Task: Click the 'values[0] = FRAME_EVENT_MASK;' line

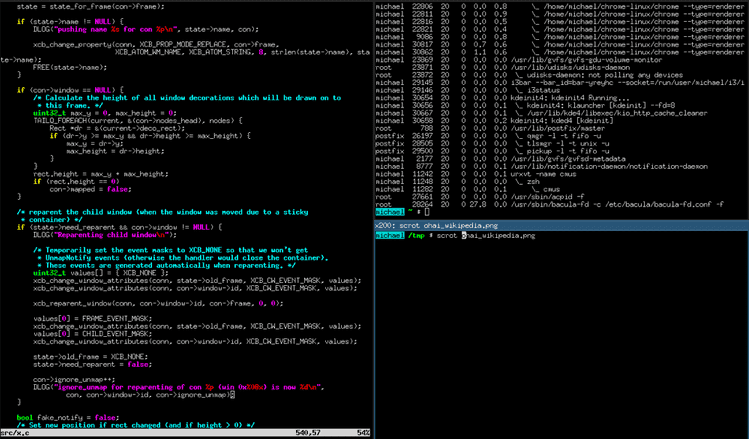Action: tap(93, 318)
